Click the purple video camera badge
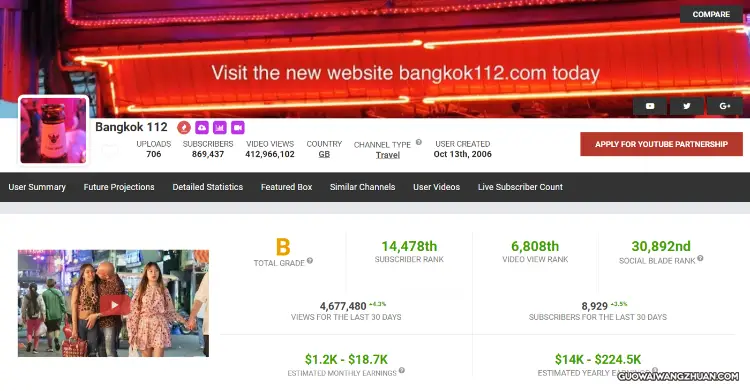The height and width of the screenshot is (391, 750). (238, 127)
